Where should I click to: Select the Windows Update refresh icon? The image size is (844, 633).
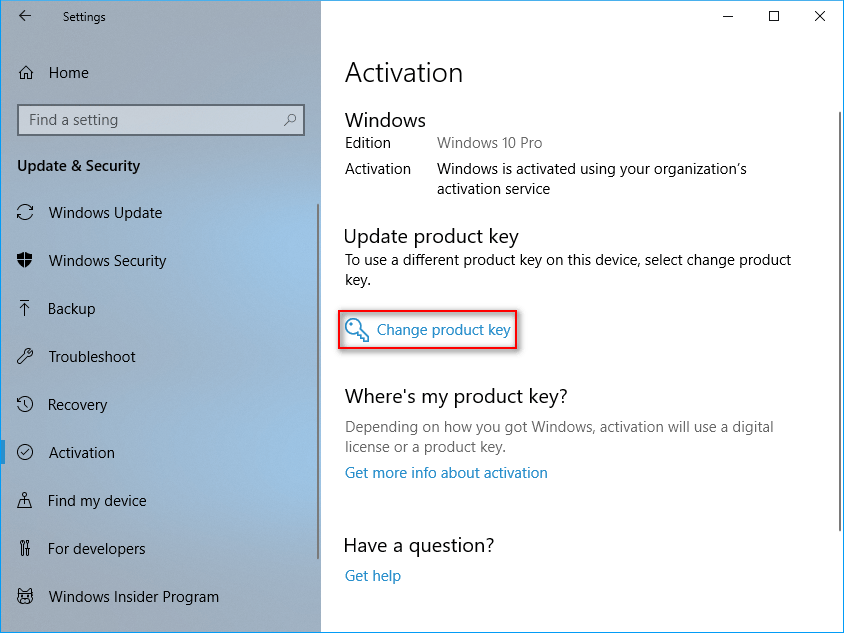pyautogui.click(x=26, y=212)
